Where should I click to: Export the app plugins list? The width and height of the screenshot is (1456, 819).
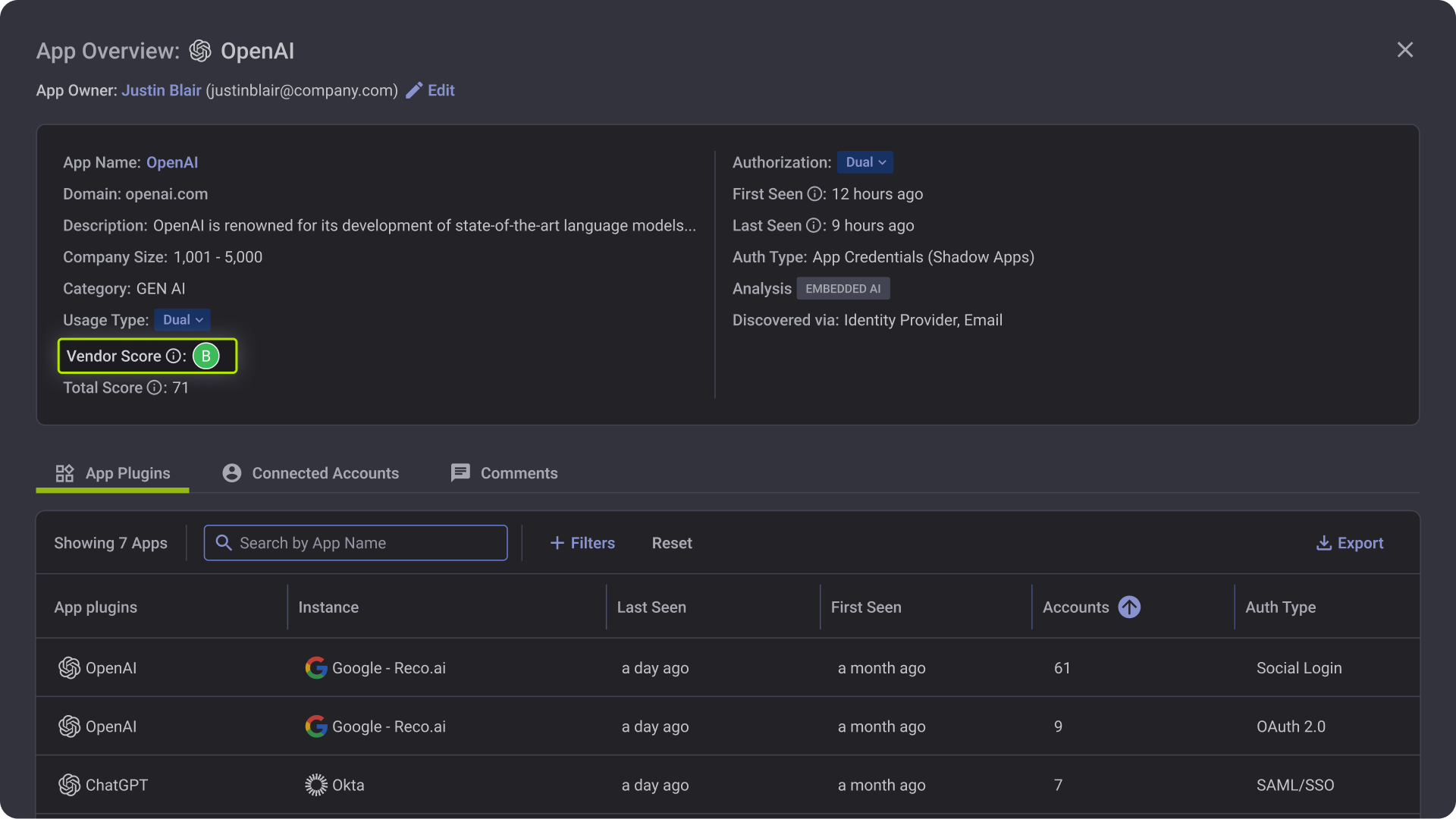tap(1350, 543)
